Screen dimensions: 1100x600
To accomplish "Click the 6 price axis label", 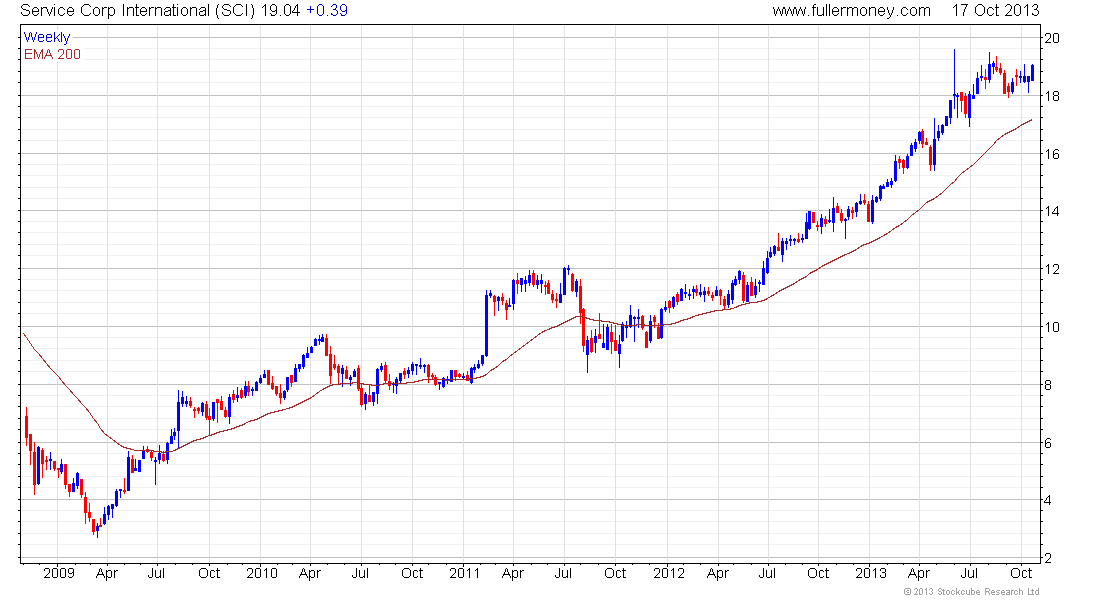I will coord(1048,443).
